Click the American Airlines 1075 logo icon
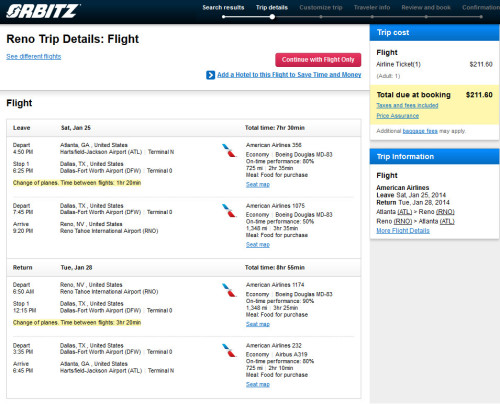Viewport: 500px width, 404px height. 229,211
